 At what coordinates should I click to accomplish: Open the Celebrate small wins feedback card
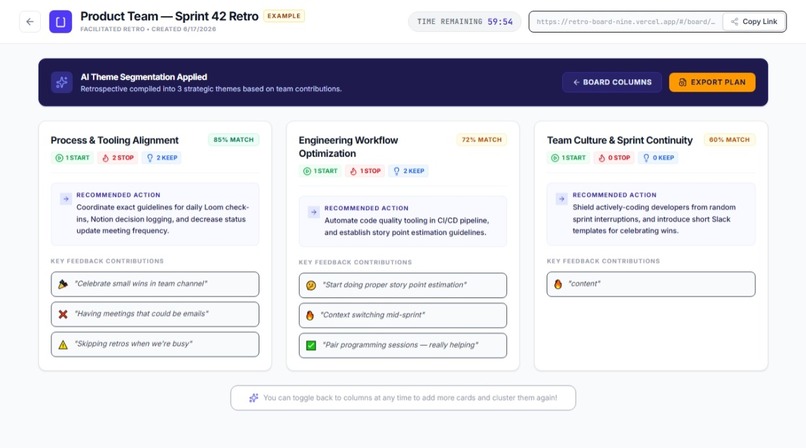155,284
